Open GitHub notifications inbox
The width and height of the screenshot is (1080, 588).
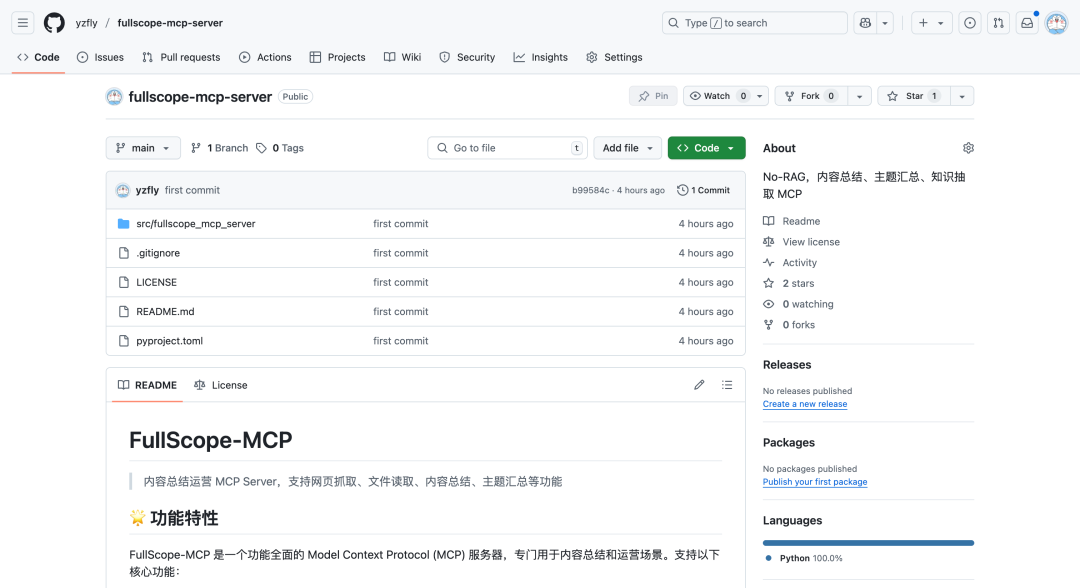pos(1027,22)
